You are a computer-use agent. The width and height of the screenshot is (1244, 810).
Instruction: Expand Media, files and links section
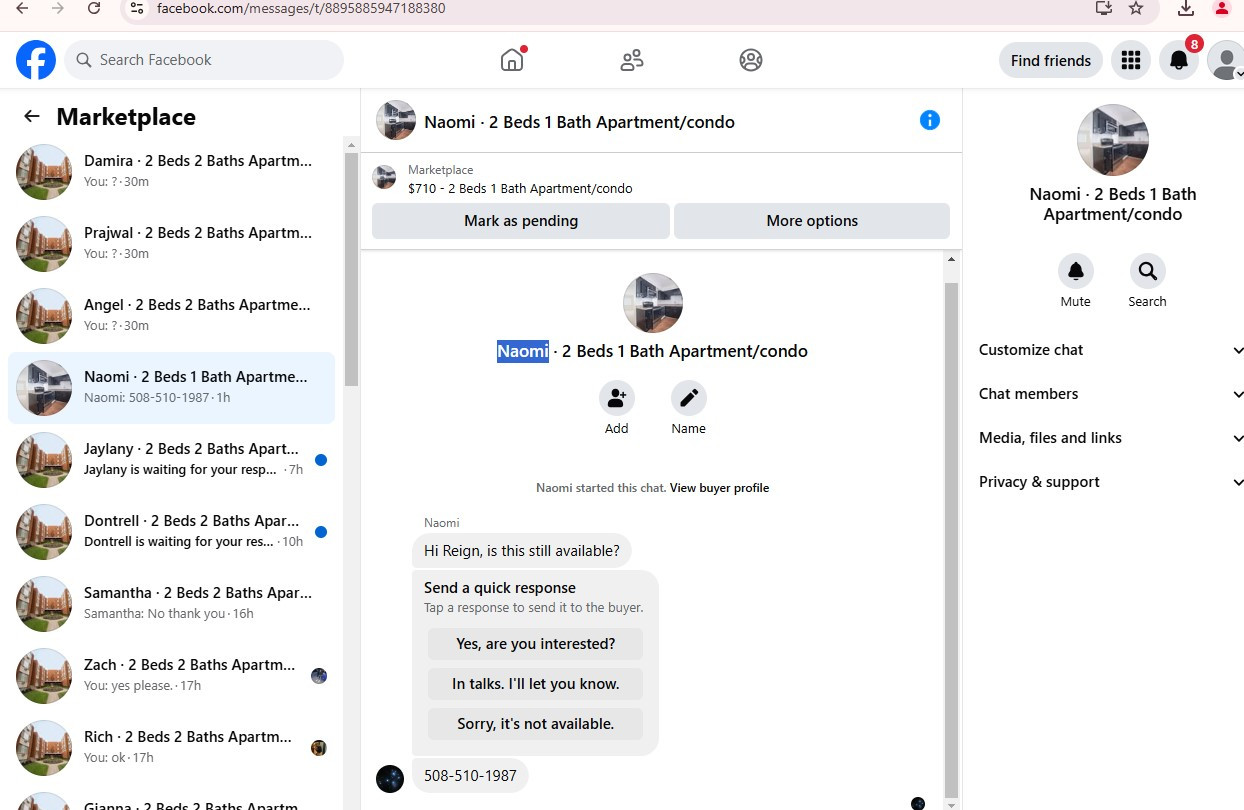click(x=1111, y=438)
